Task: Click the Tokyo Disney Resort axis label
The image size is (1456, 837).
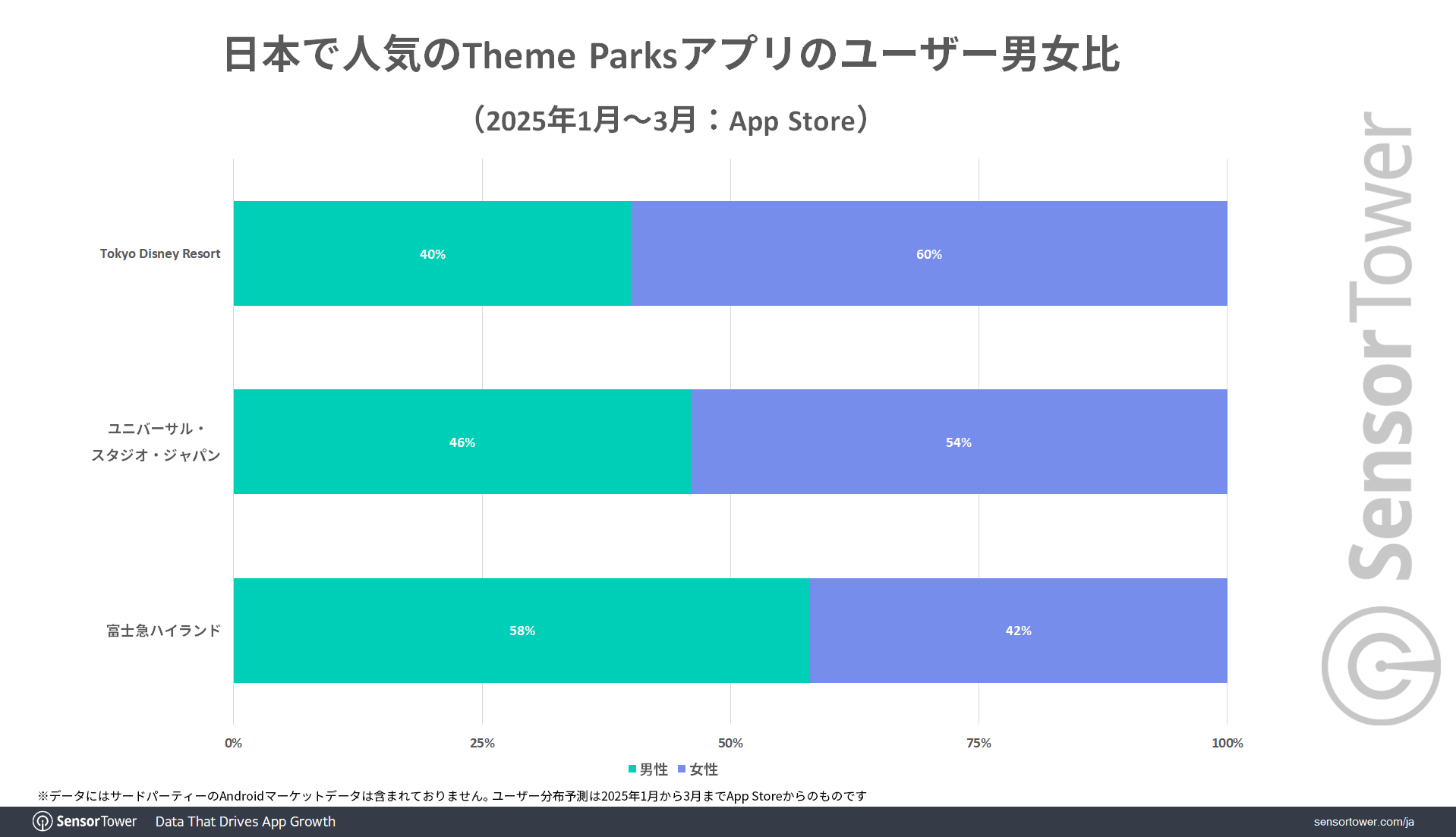Action: pyautogui.click(x=160, y=253)
